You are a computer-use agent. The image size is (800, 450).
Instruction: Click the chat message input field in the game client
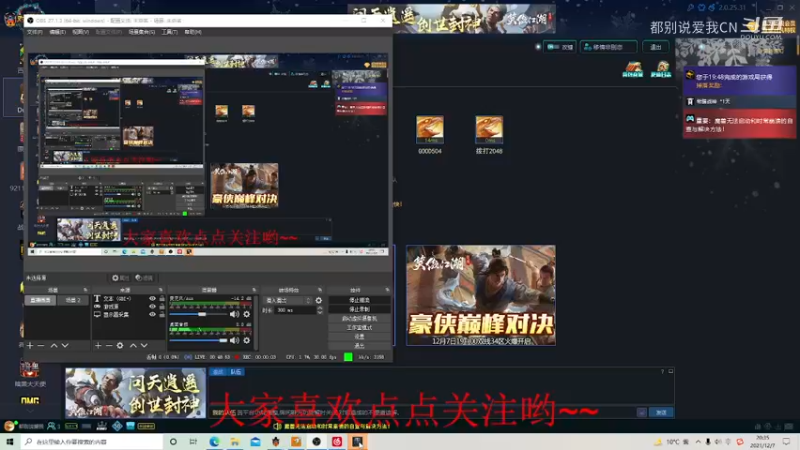(423, 412)
